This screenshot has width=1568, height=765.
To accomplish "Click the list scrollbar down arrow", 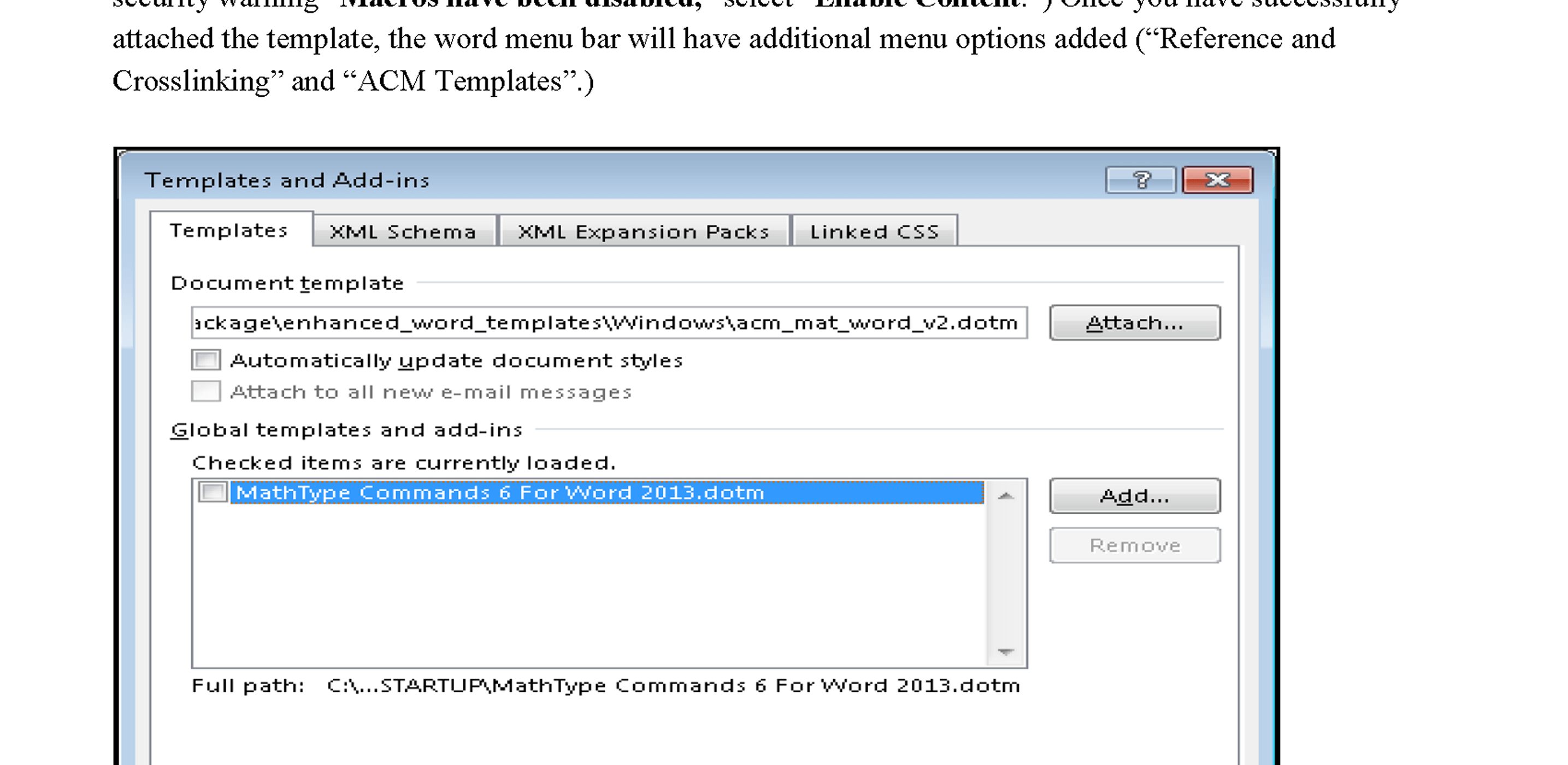I will click(1006, 652).
